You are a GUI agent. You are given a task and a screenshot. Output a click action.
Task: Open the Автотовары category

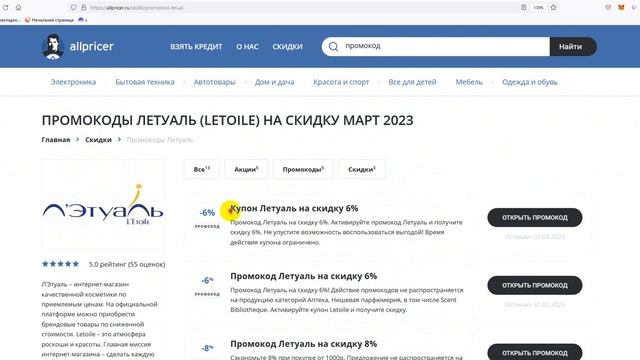tap(215, 82)
